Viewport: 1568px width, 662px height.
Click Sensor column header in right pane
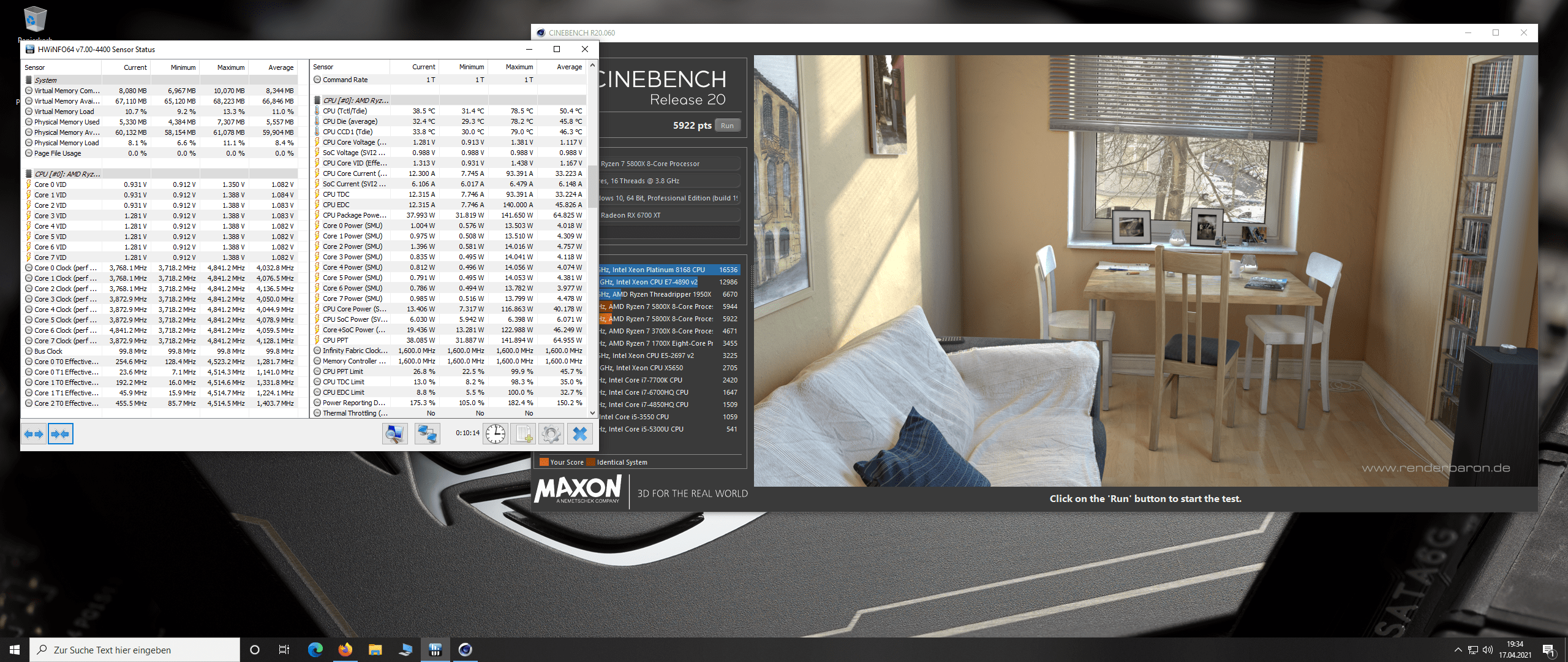pyautogui.click(x=350, y=67)
